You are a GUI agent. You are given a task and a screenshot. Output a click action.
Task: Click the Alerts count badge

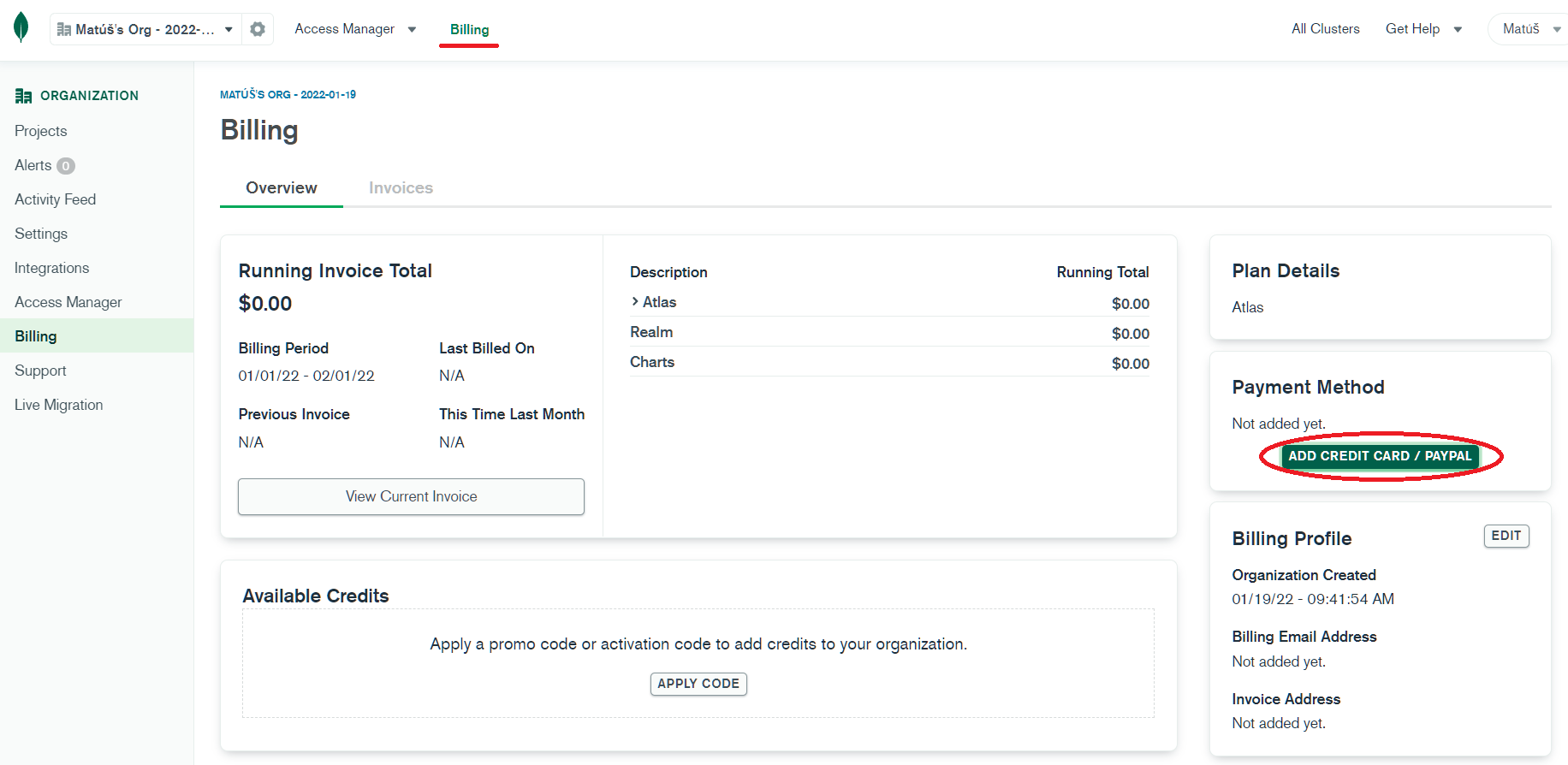click(x=66, y=166)
